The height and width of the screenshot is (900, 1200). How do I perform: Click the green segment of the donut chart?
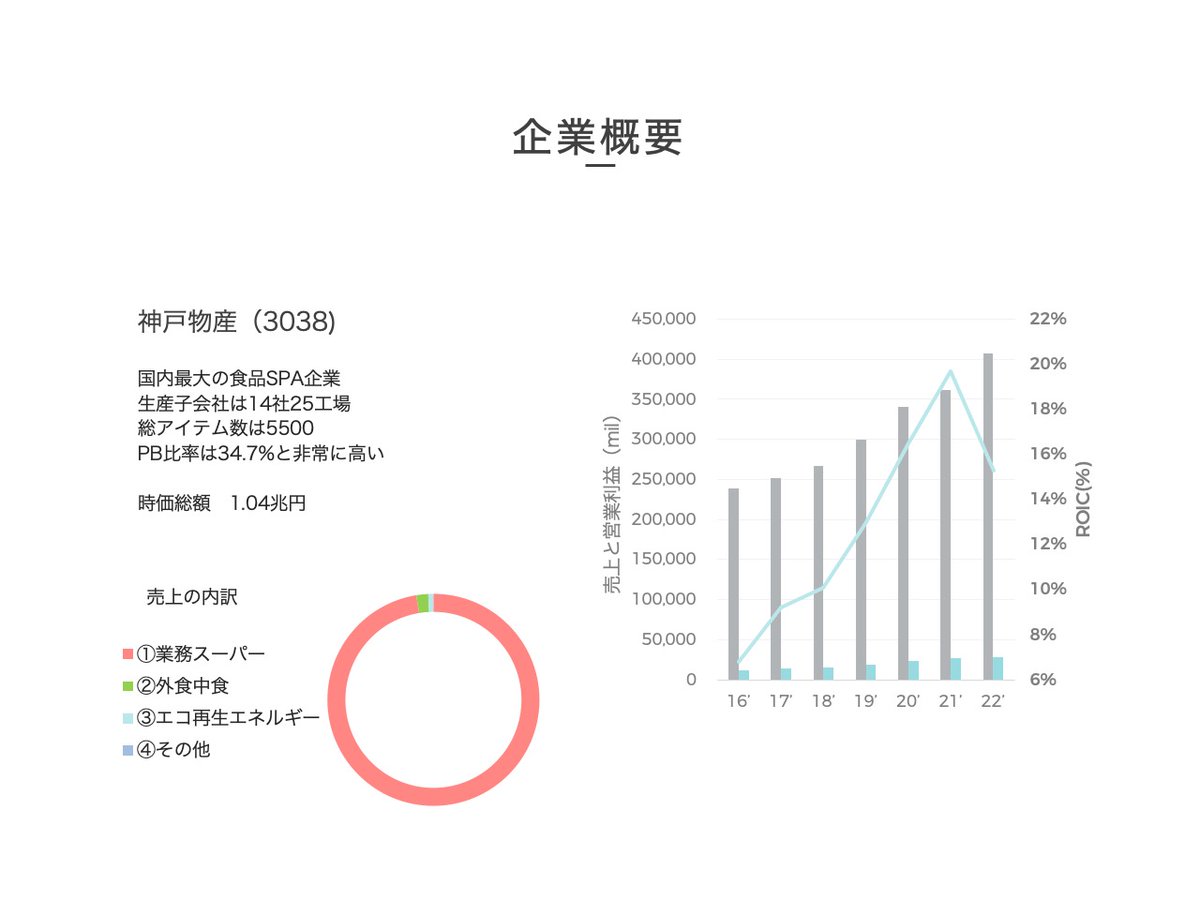[423, 602]
